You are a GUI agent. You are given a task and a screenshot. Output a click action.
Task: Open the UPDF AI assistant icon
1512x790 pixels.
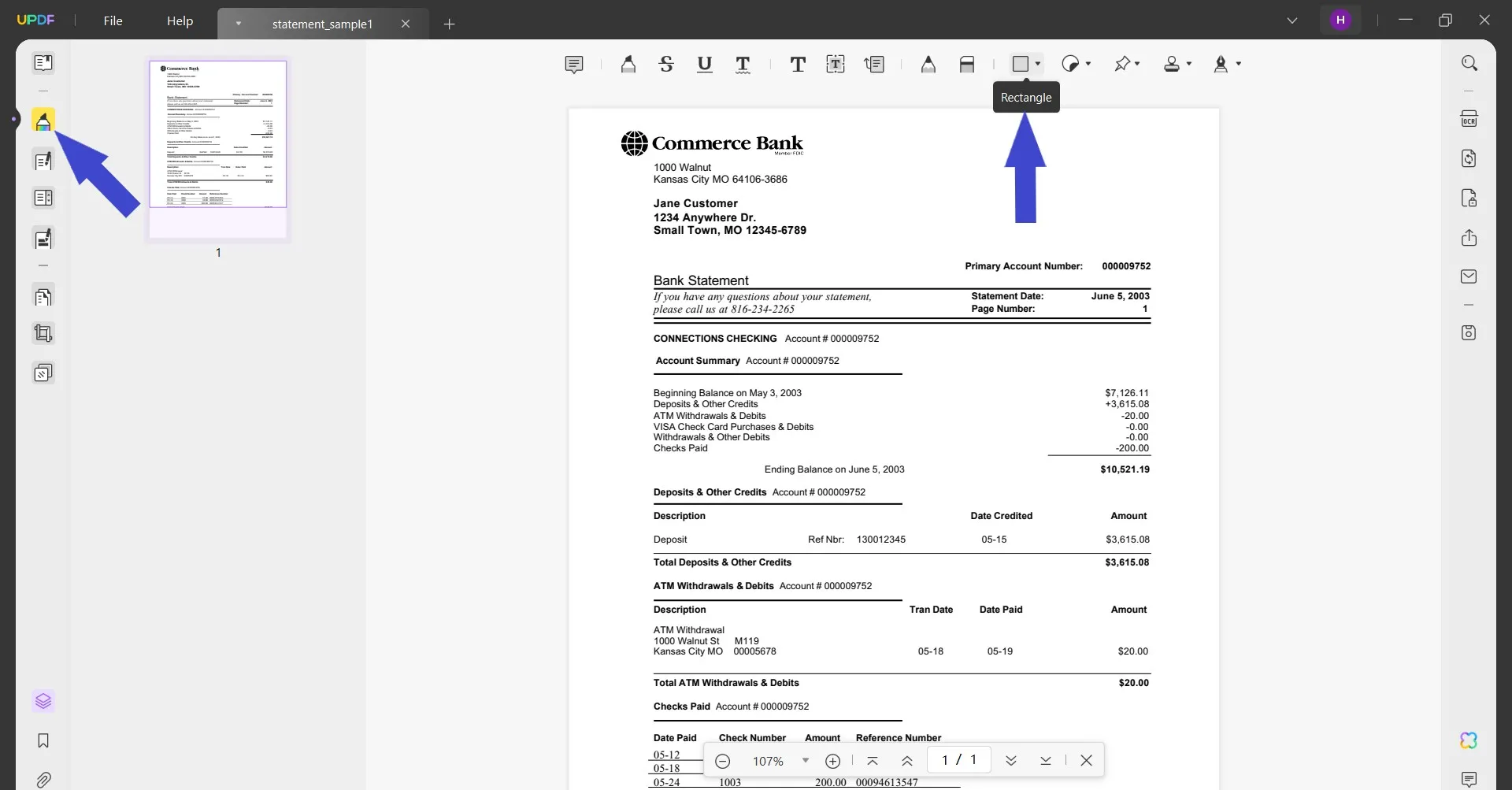pyautogui.click(x=1469, y=740)
